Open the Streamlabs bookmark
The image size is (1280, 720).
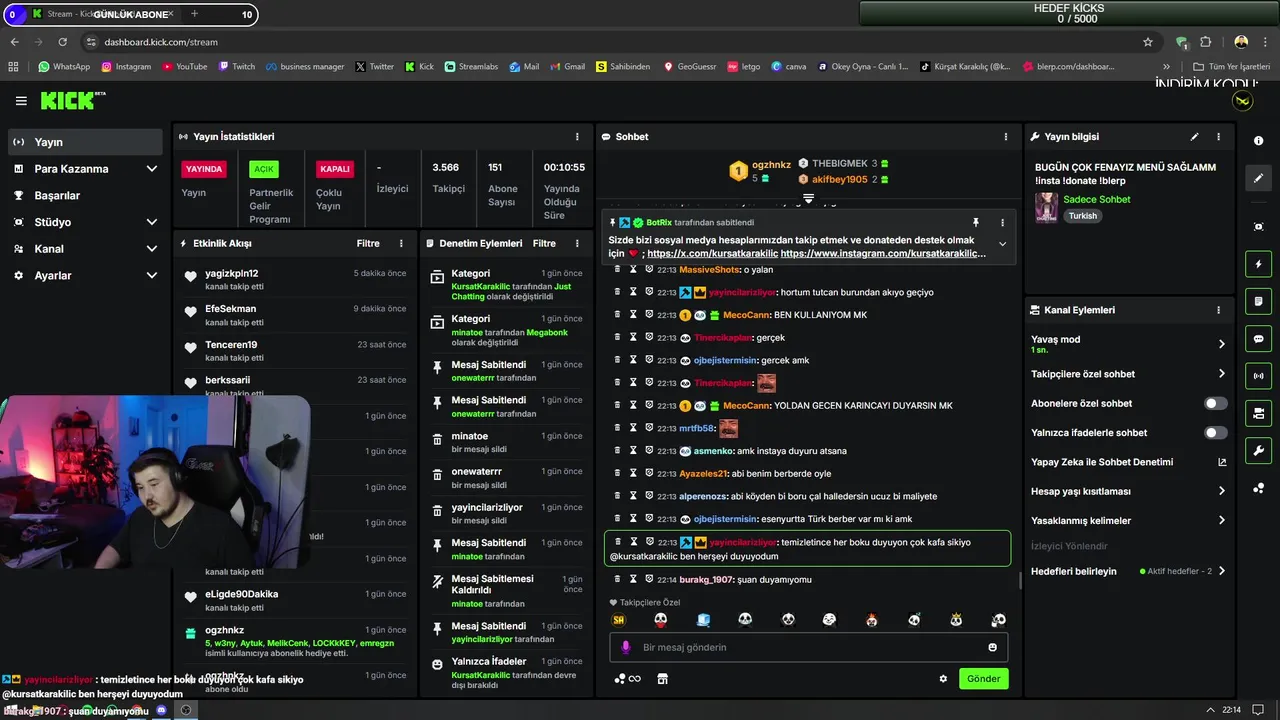click(470, 67)
